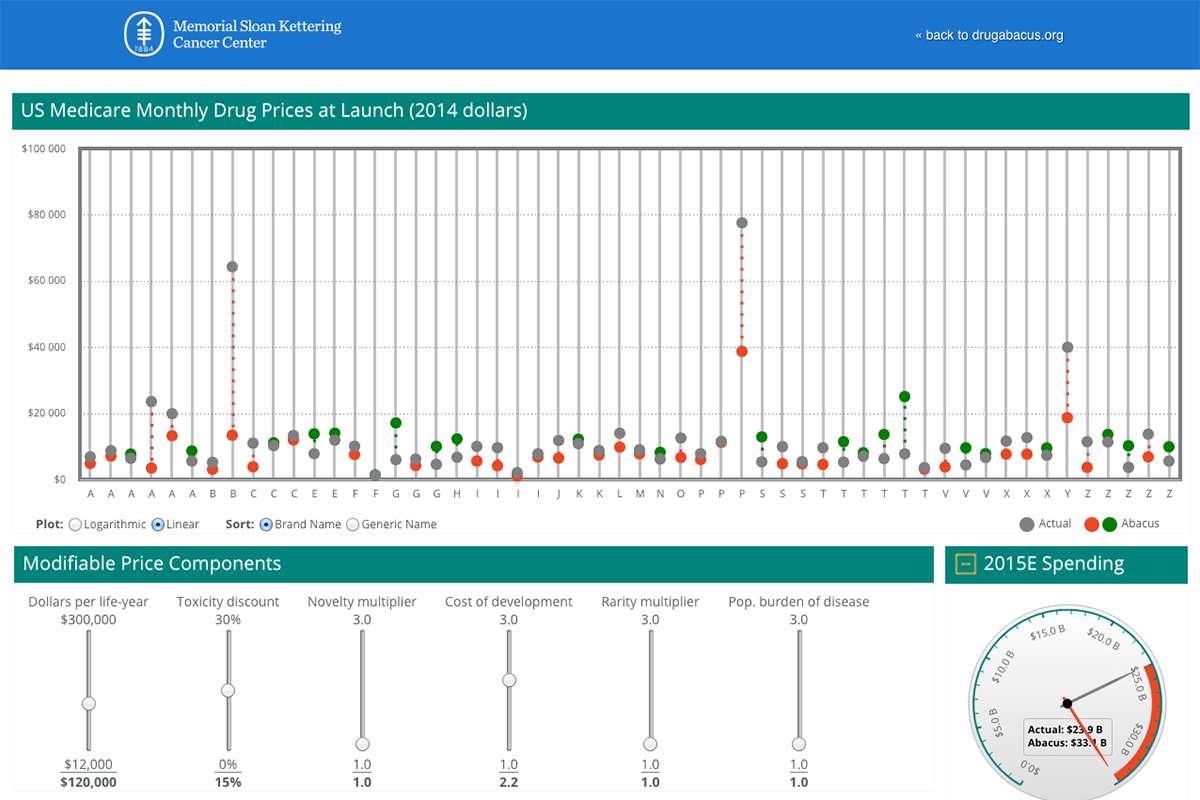This screenshot has height=800, width=1200.
Task: Click the red Abacus legend dot
Action: pos(1092,524)
